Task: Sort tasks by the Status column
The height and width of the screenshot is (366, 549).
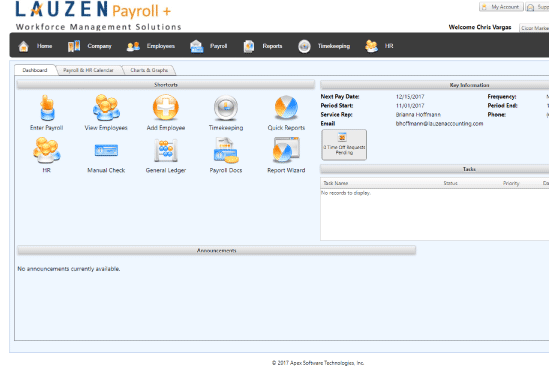Action: coord(451,183)
